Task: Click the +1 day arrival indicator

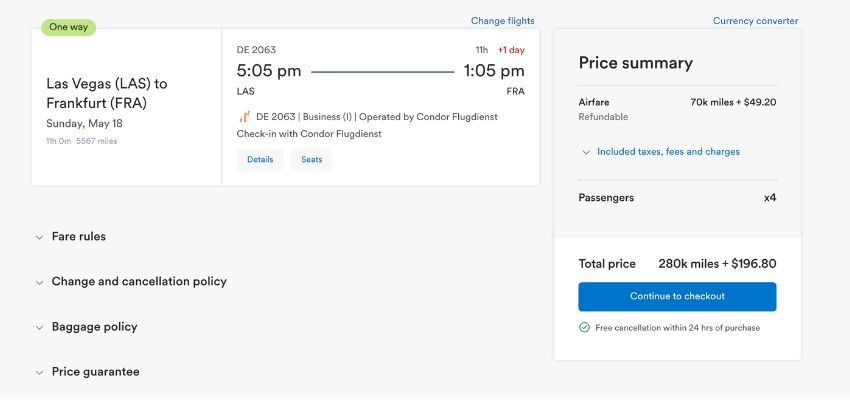Action: click(x=511, y=50)
